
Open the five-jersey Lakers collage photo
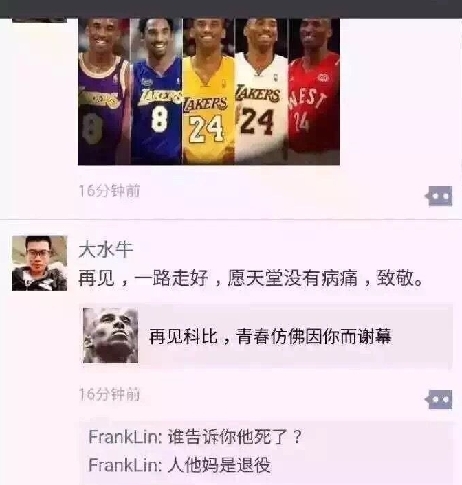click(209, 92)
